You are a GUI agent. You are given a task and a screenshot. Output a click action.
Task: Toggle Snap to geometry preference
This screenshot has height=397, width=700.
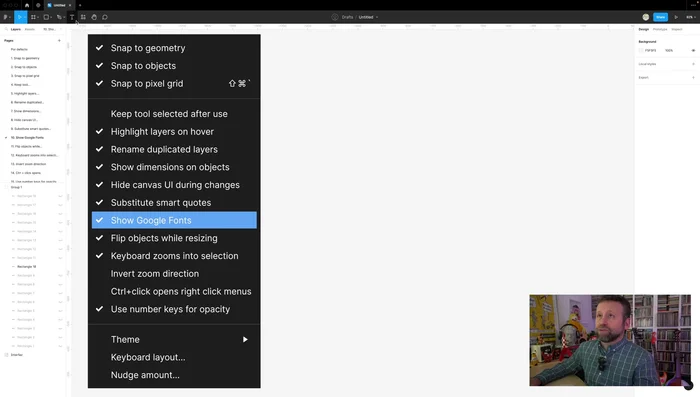[x=174, y=48]
